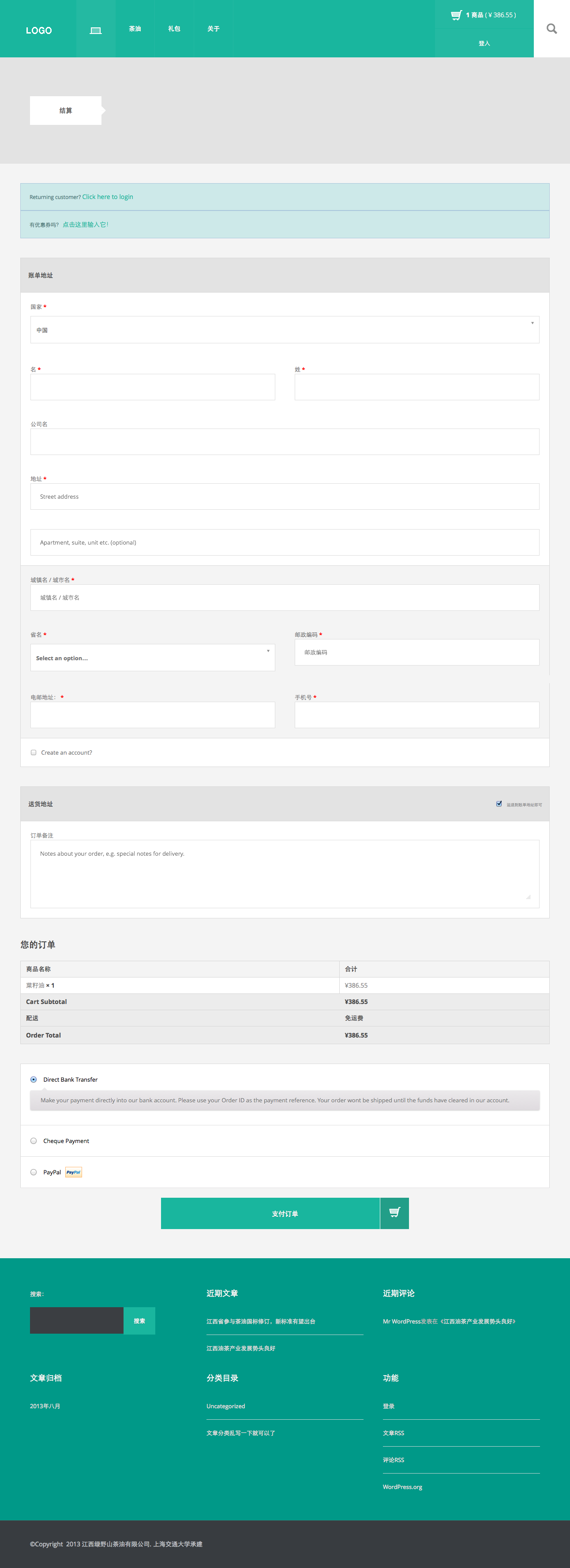Focus the 名 first name field
Image resolution: width=570 pixels, height=1568 pixels.
tap(153, 387)
